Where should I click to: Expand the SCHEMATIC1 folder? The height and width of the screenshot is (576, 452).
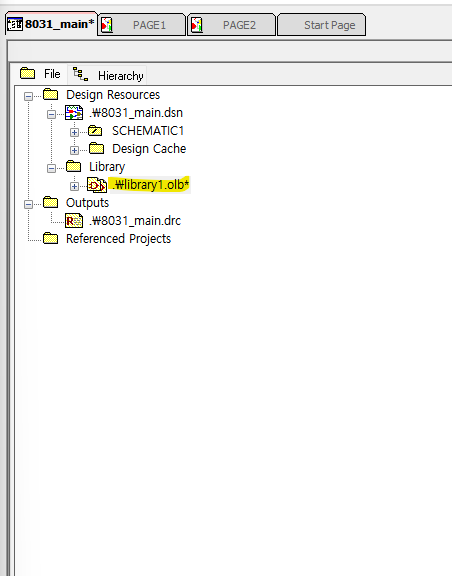click(x=74, y=132)
